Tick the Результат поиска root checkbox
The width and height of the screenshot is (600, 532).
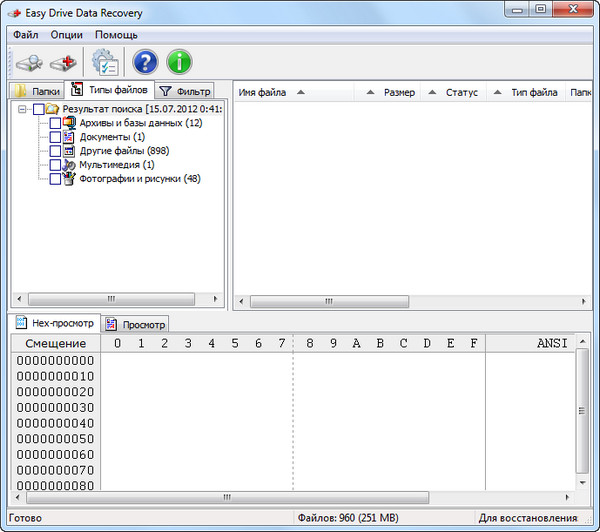coord(39,109)
